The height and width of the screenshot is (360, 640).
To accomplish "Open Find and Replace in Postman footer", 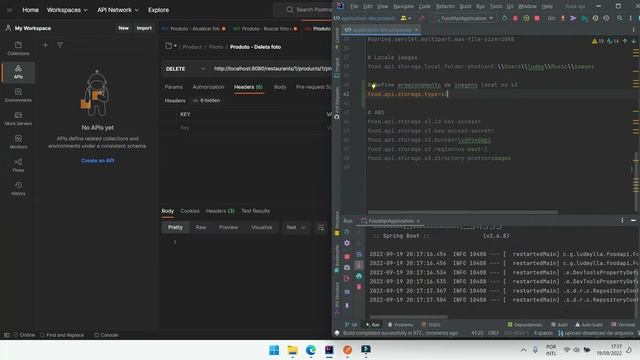I will (x=62, y=335).
